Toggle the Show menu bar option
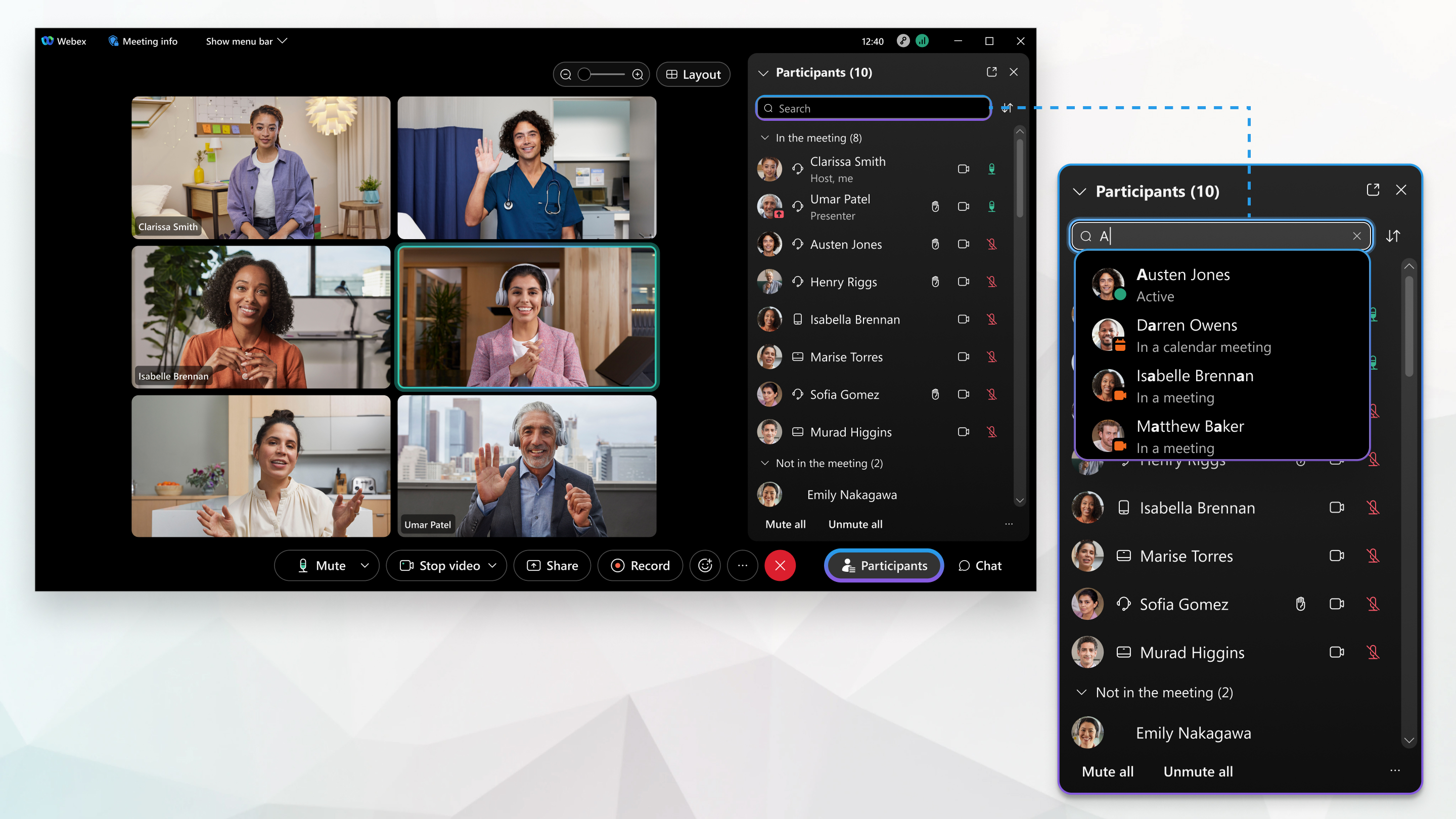 click(246, 41)
